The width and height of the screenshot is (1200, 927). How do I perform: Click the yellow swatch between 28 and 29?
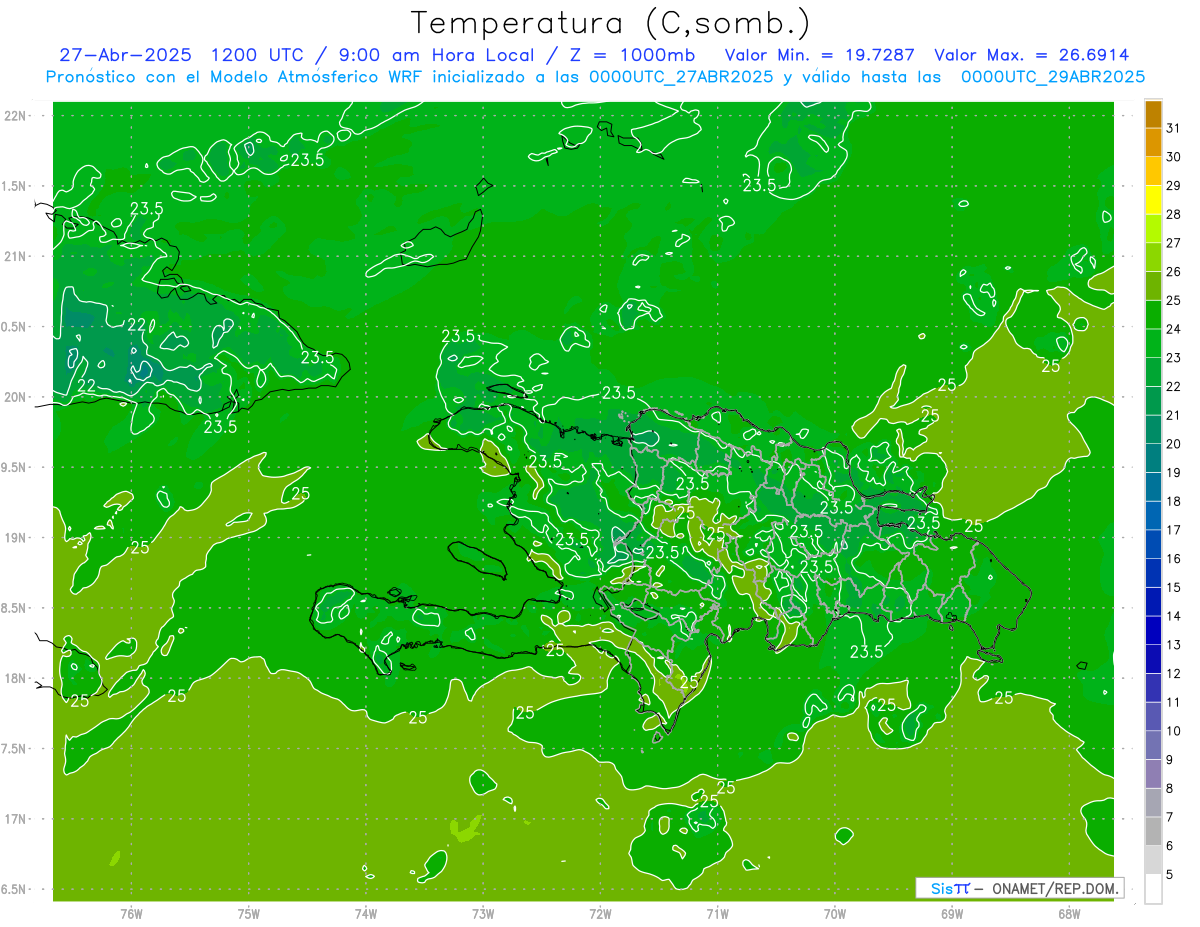click(x=1153, y=200)
